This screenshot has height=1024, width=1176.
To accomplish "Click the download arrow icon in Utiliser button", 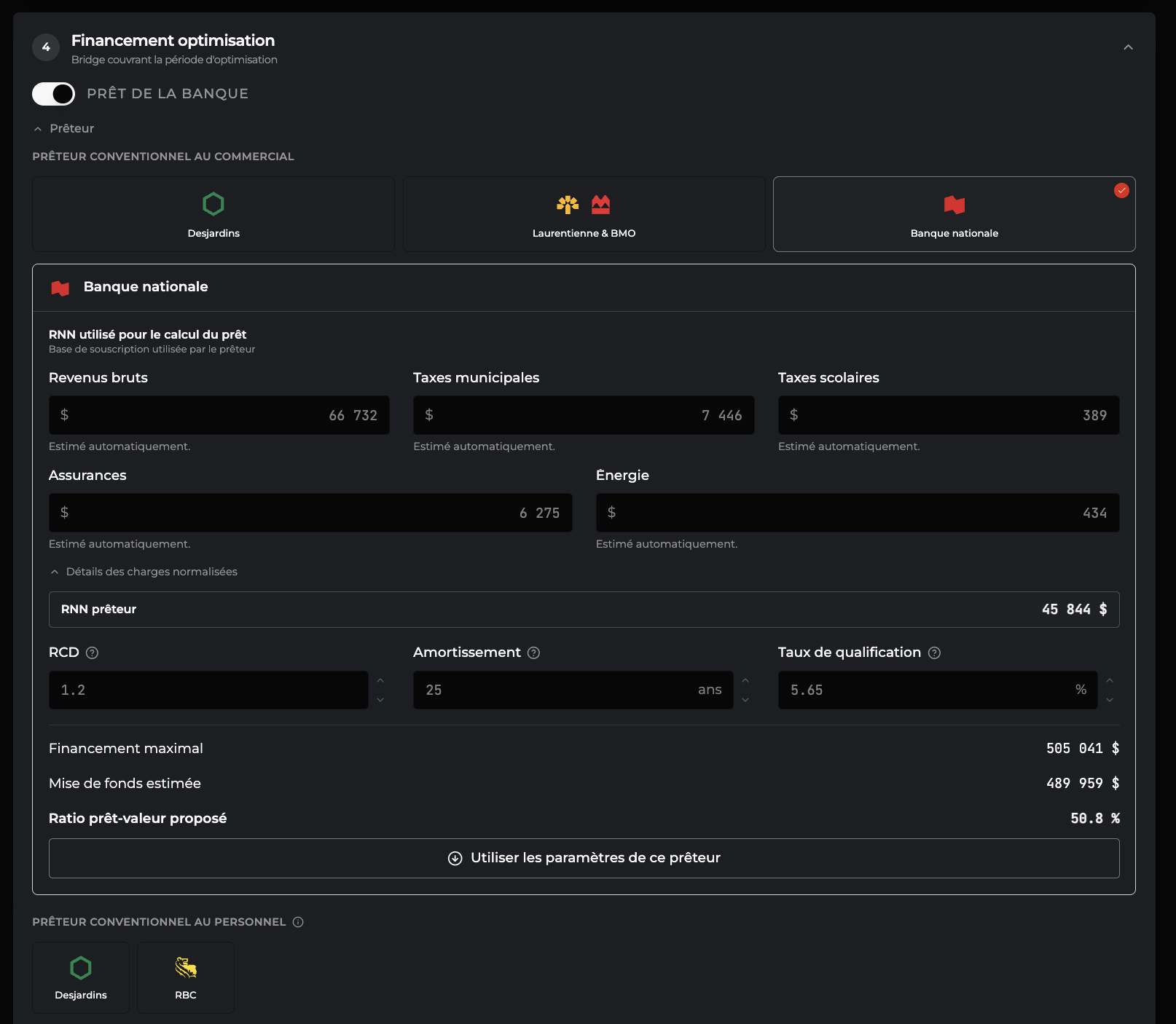I will (455, 858).
